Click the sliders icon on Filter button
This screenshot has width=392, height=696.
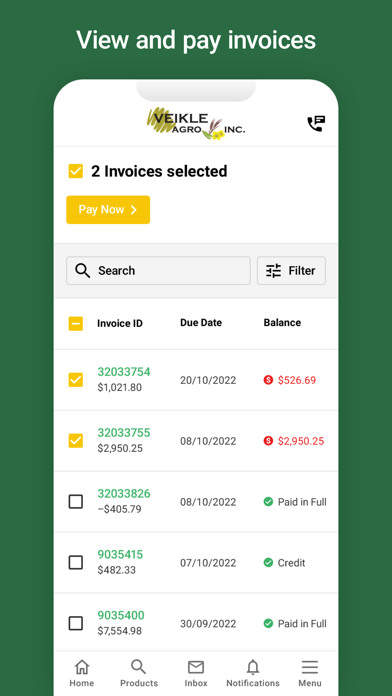click(273, 270)
